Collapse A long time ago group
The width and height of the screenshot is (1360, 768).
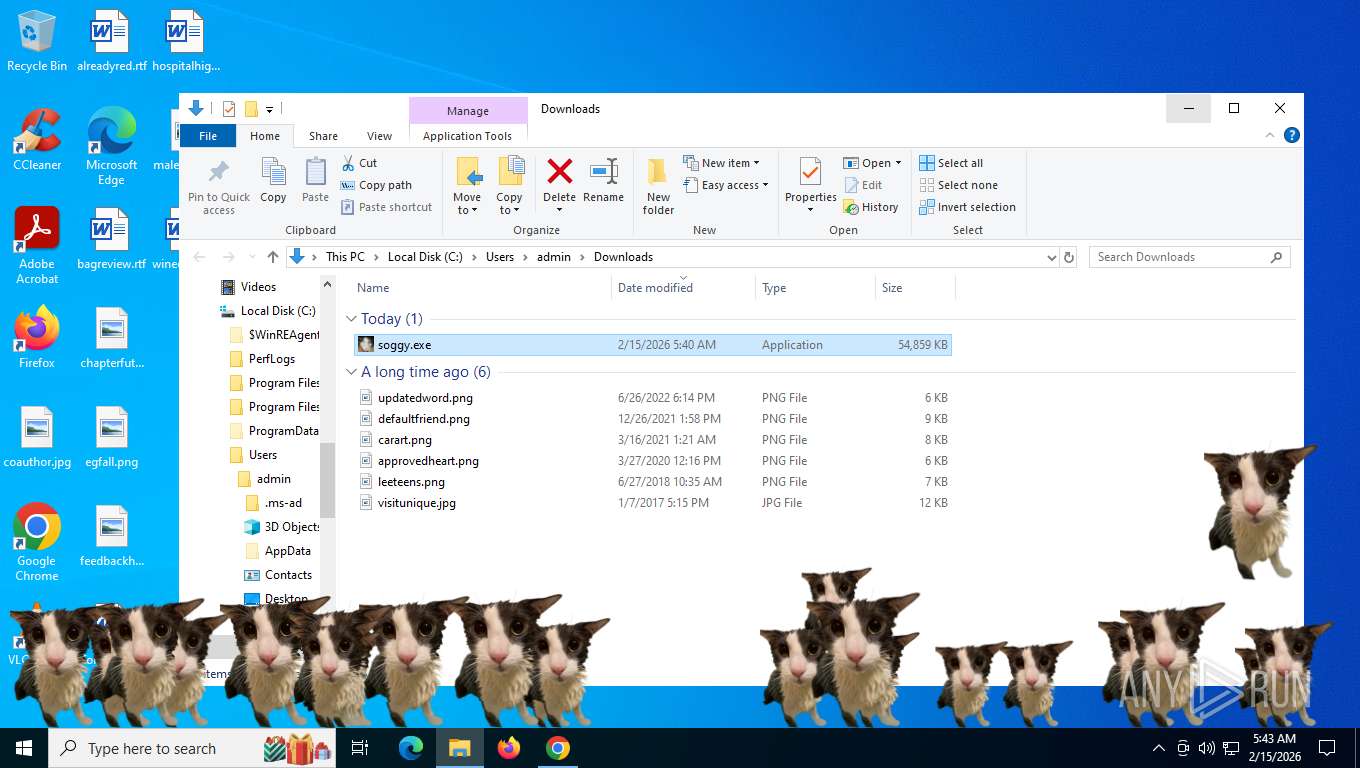click(x=351, y=372)
